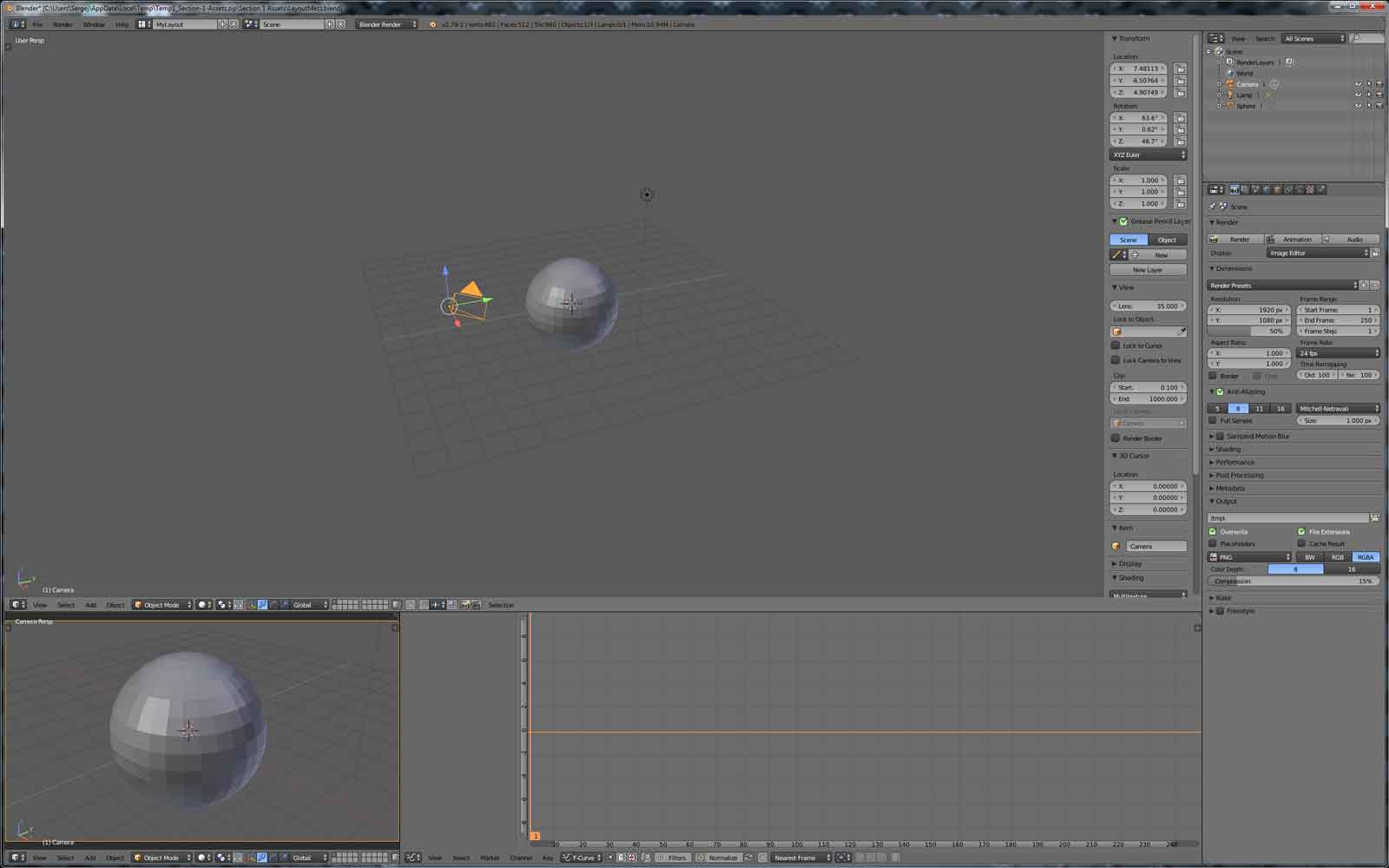Click the output folder browse icon
The image size is (1389, 868).
(x=1374, y=517)
